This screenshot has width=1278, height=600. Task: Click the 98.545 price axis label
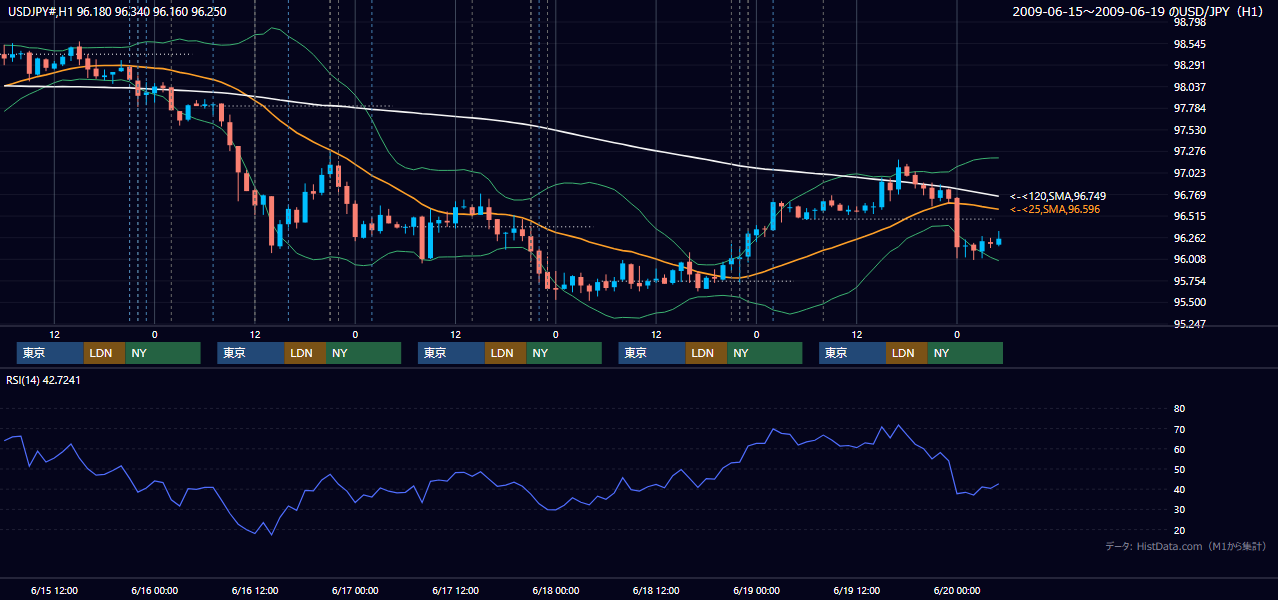tap(1189, 44)
